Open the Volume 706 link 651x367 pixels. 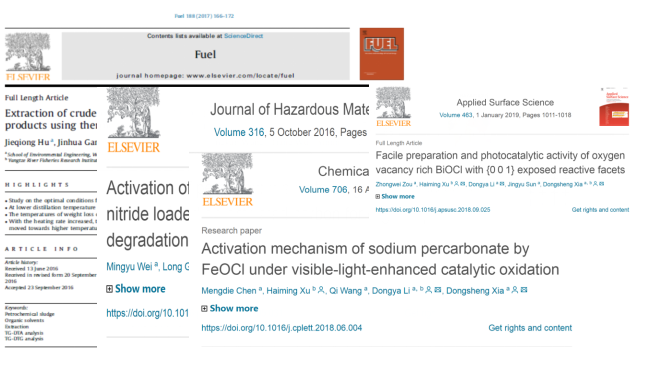tap(323, 190)
